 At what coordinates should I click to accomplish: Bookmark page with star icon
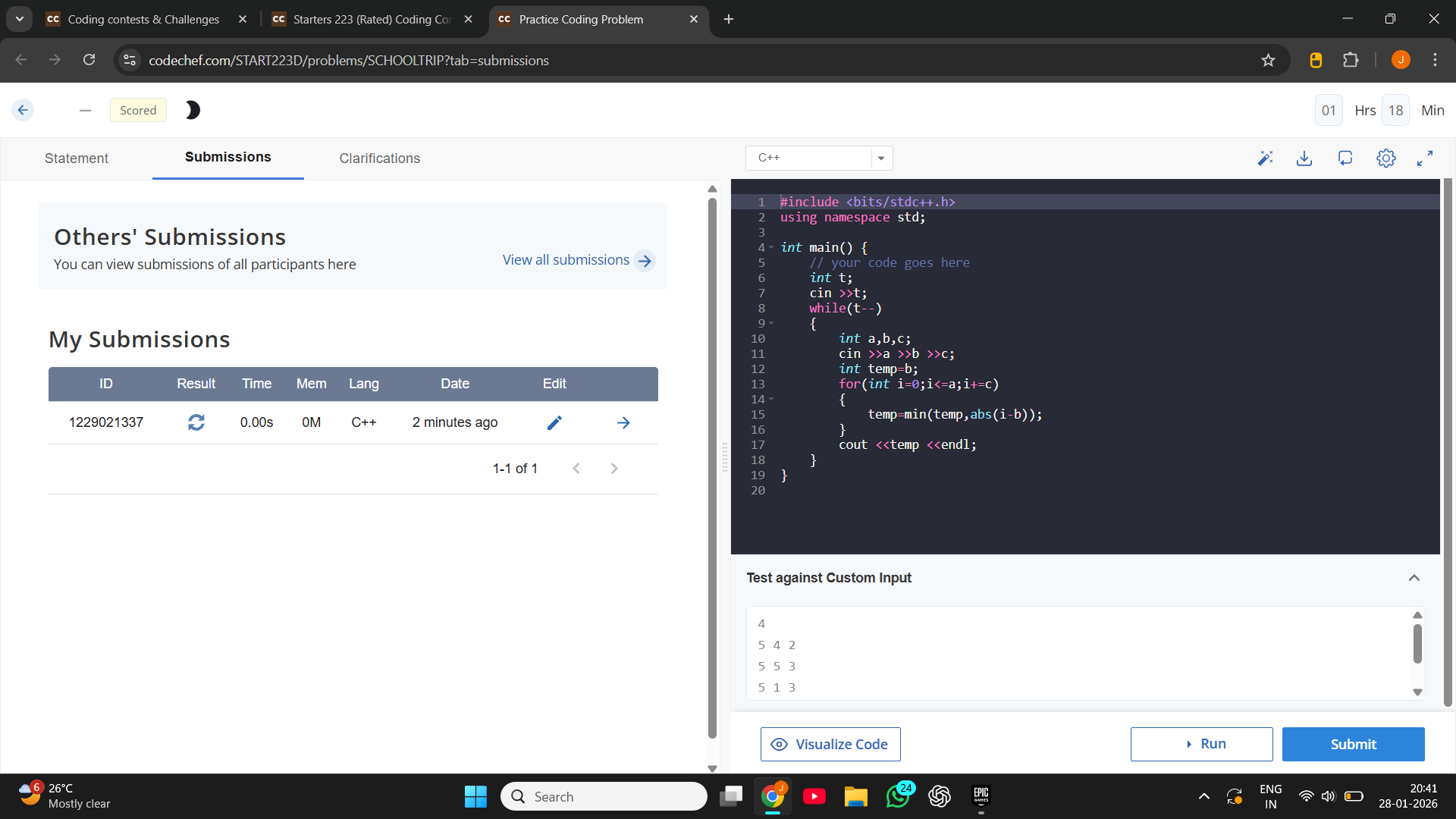[x=1268, y=60]
